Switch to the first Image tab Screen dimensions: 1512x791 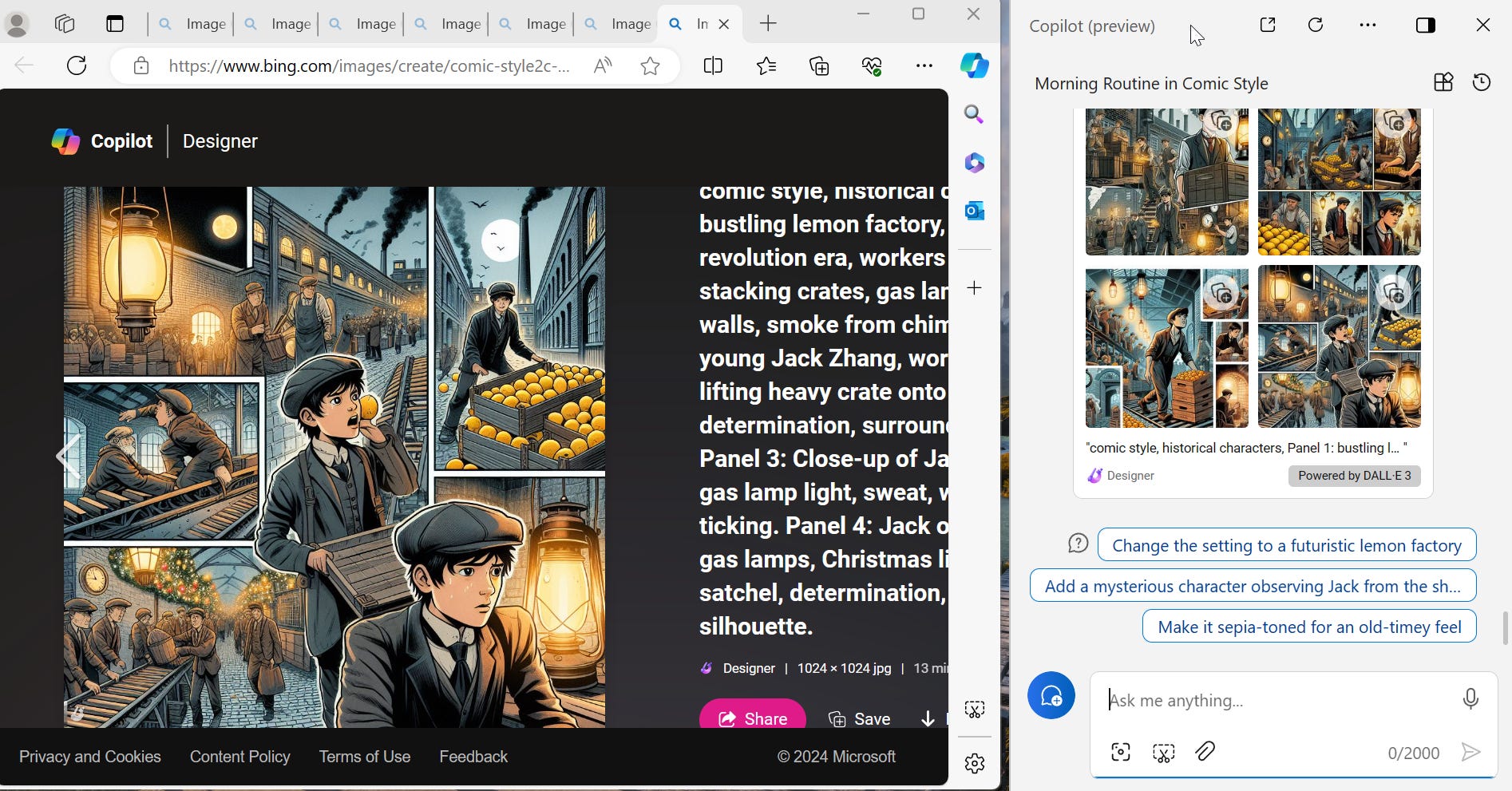[192, 24]
